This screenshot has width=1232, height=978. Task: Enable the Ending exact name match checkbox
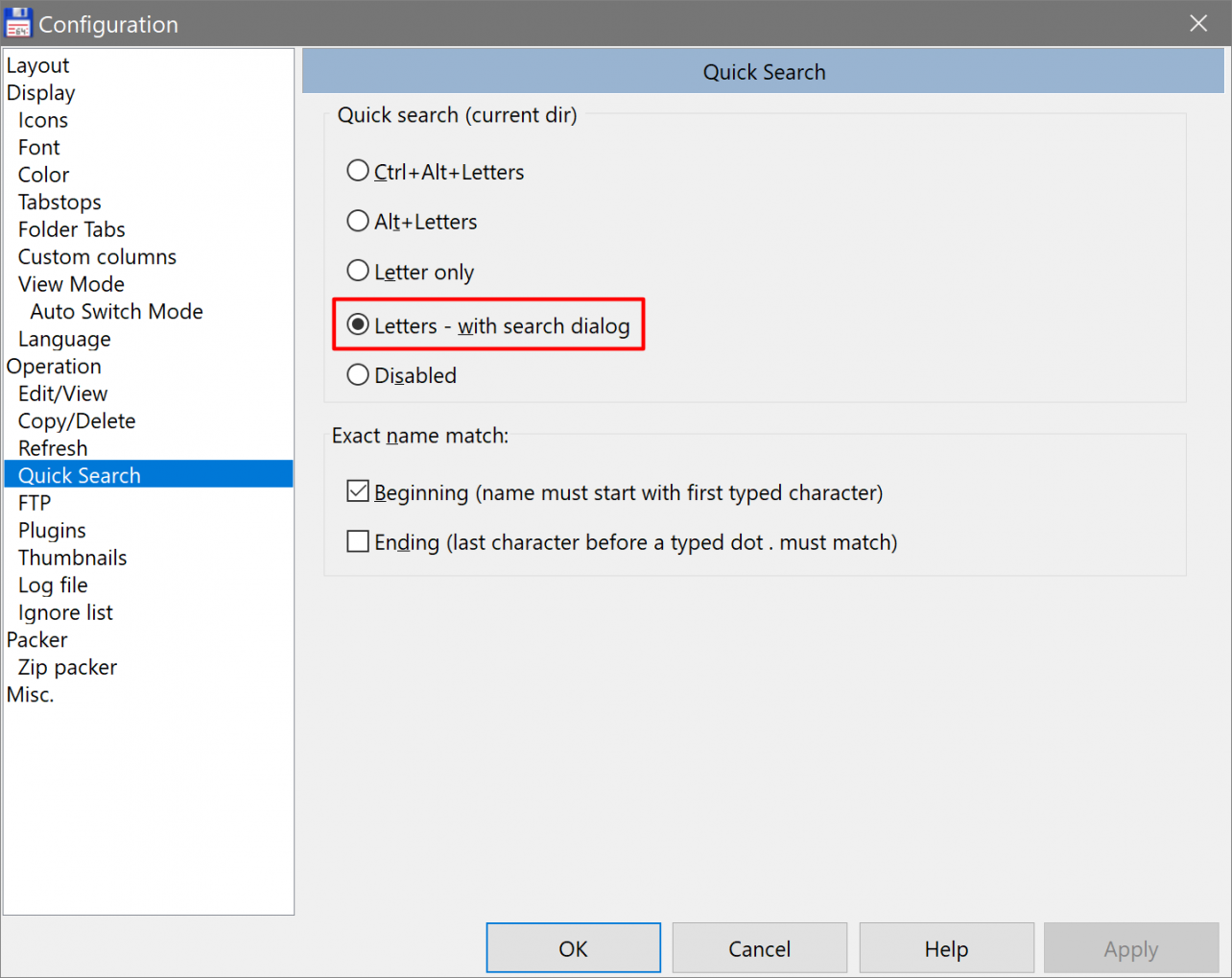(358, 541)
